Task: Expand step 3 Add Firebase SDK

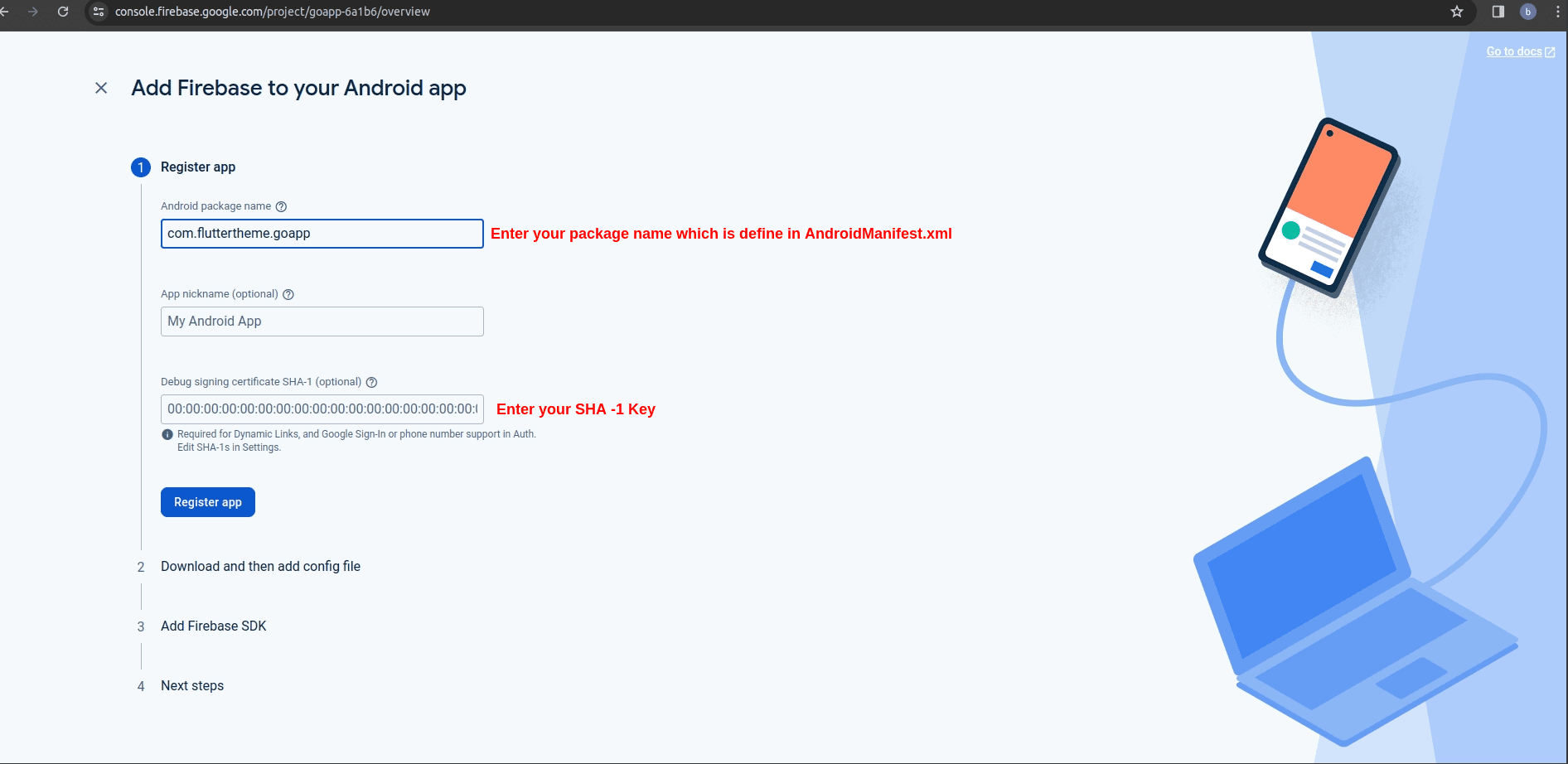Action: 213,626
